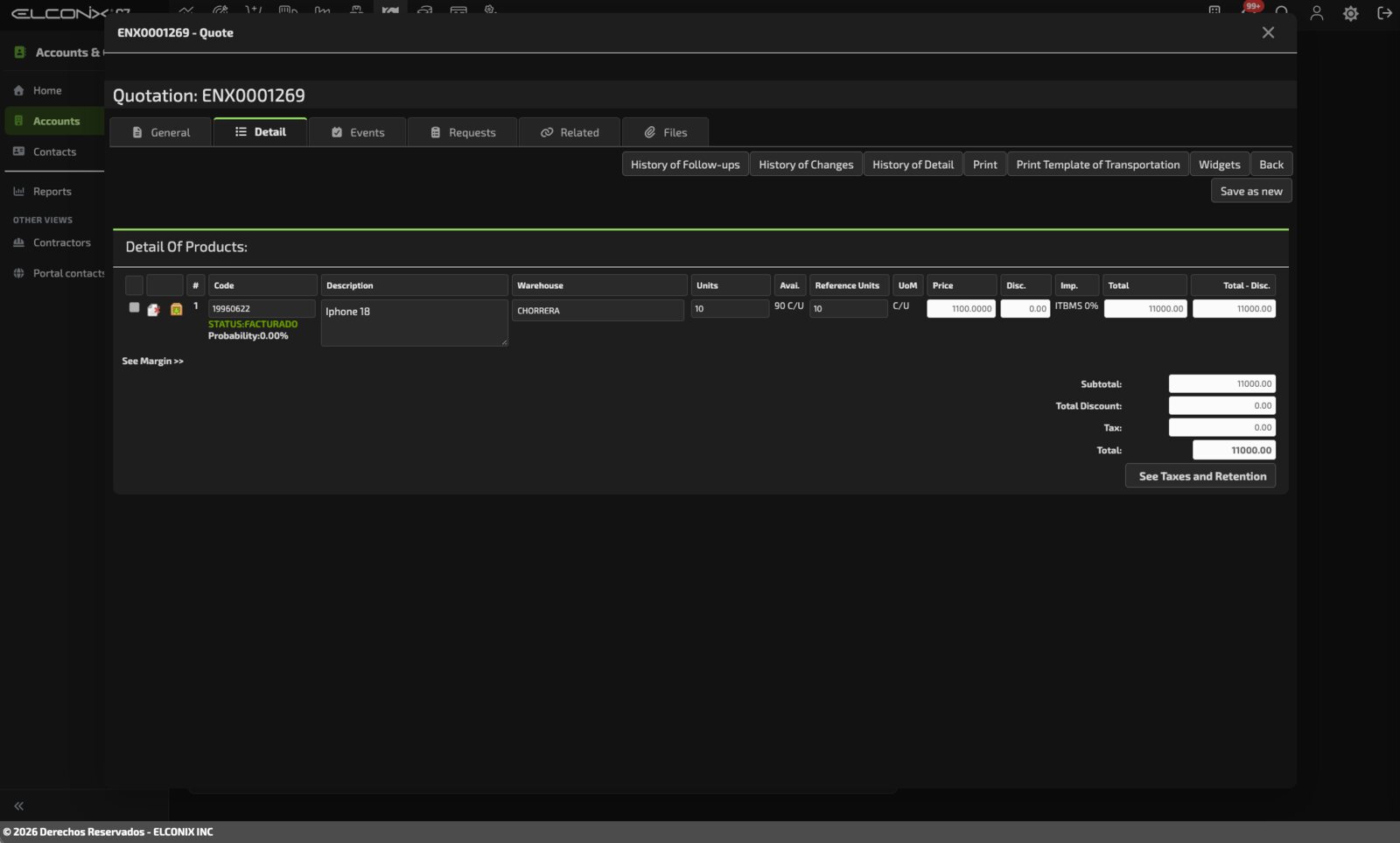This screenshot has height=843, width=1400.
Task: Click the Disc. field in row 1
Action: tap(1025, 308)
